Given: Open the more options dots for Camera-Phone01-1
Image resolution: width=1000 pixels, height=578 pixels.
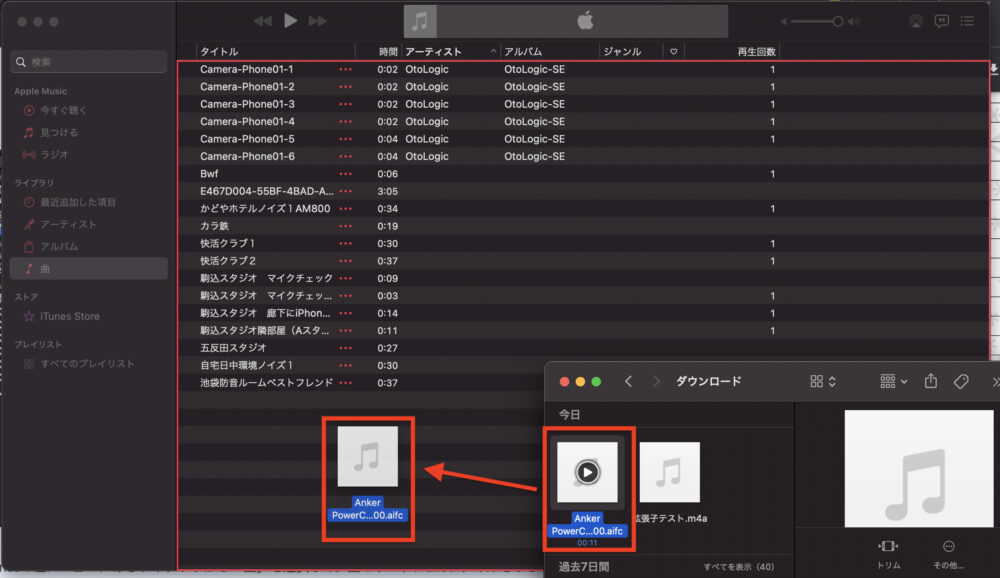Looking at the screenshot, I should (345, 70).
